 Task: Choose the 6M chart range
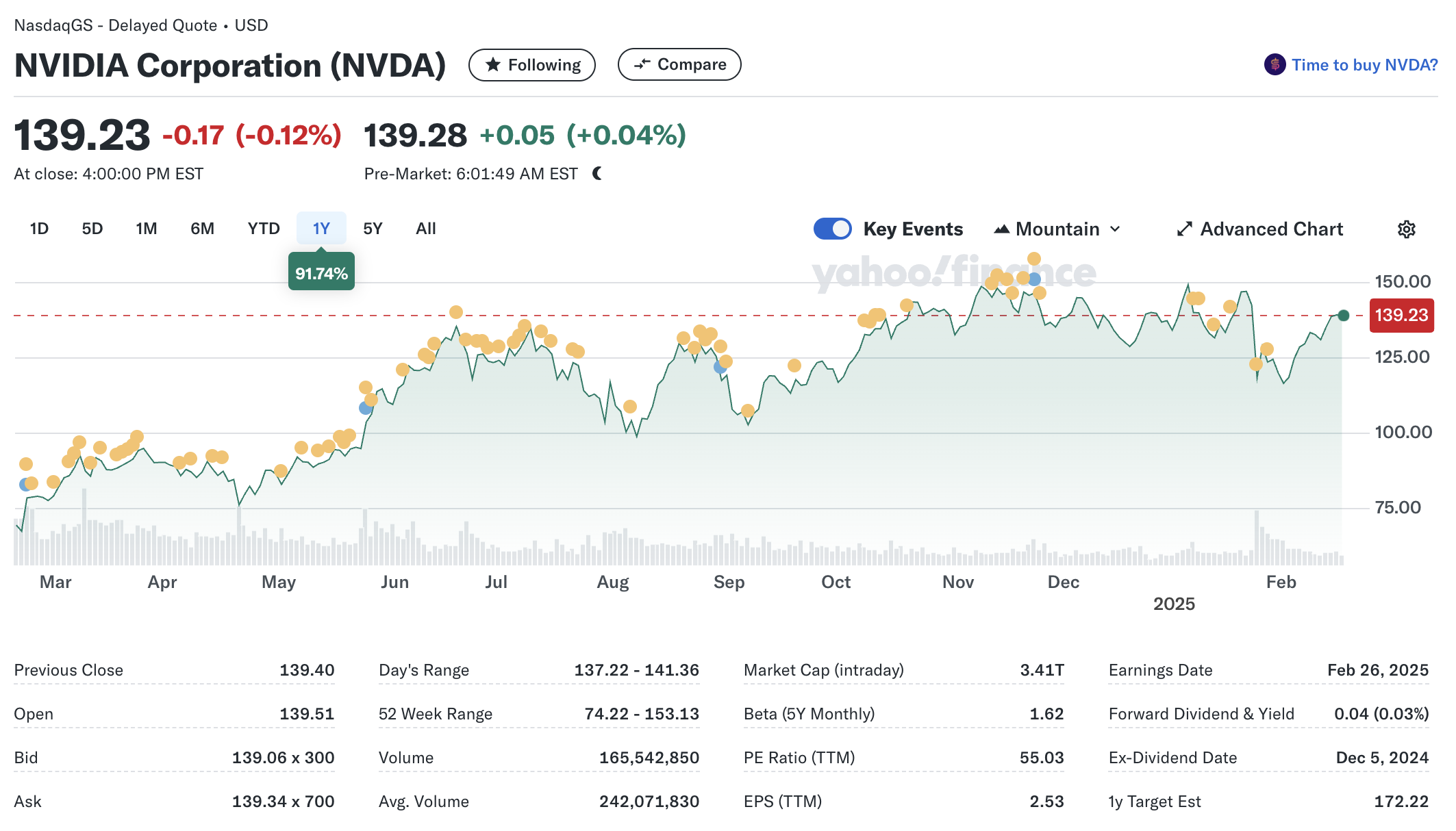point(202,229)
